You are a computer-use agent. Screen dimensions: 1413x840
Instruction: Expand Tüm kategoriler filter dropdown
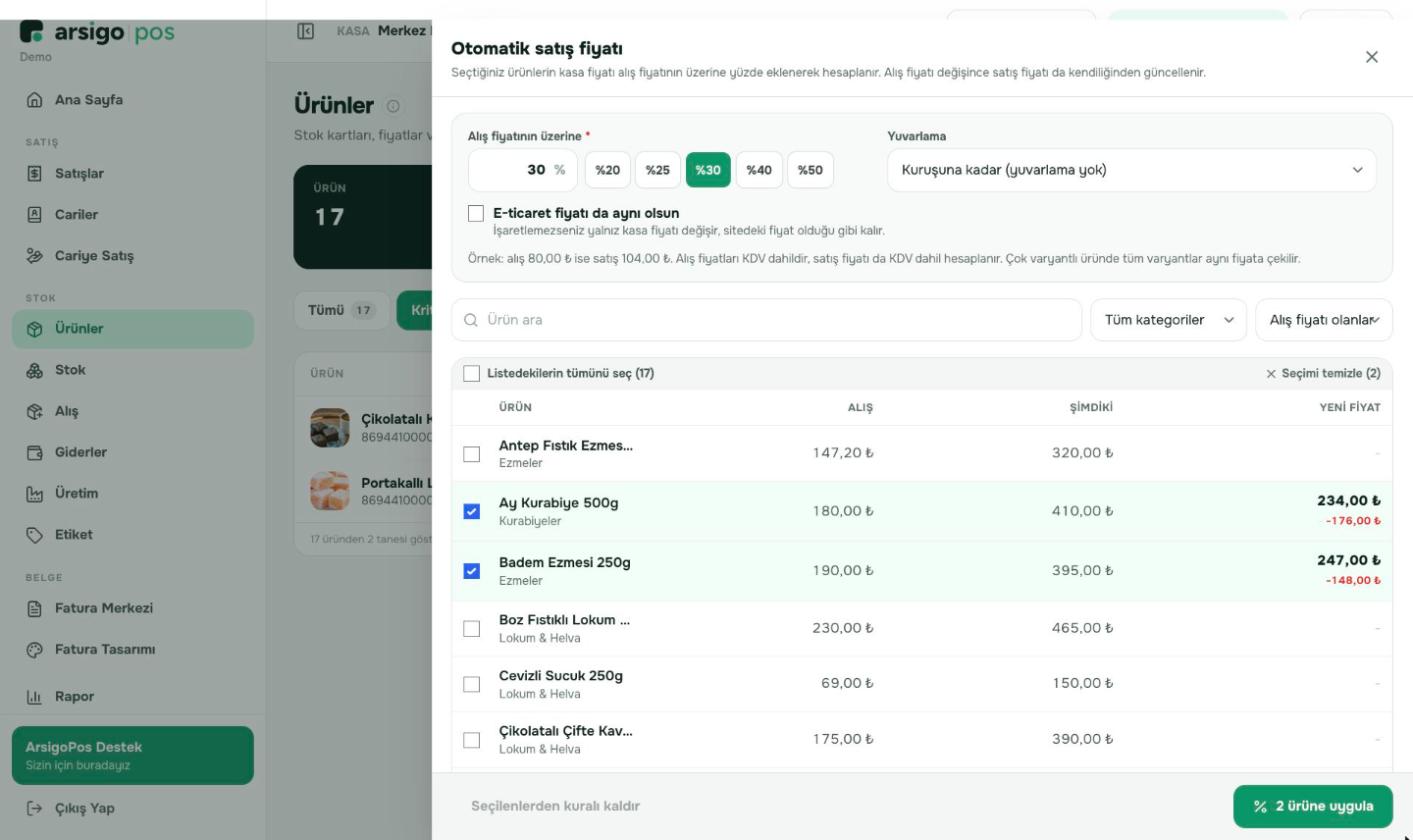tap(1169, 320)
